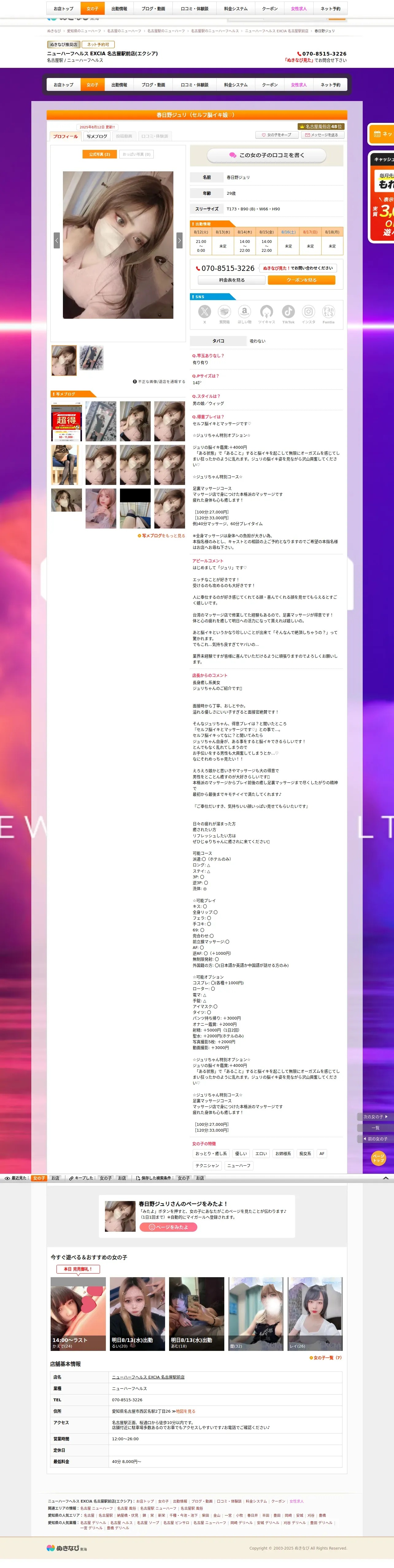Screen dimensions: 394x1568
Task: Open the 地図を見る map link
Action: [x=185, y=1411]
